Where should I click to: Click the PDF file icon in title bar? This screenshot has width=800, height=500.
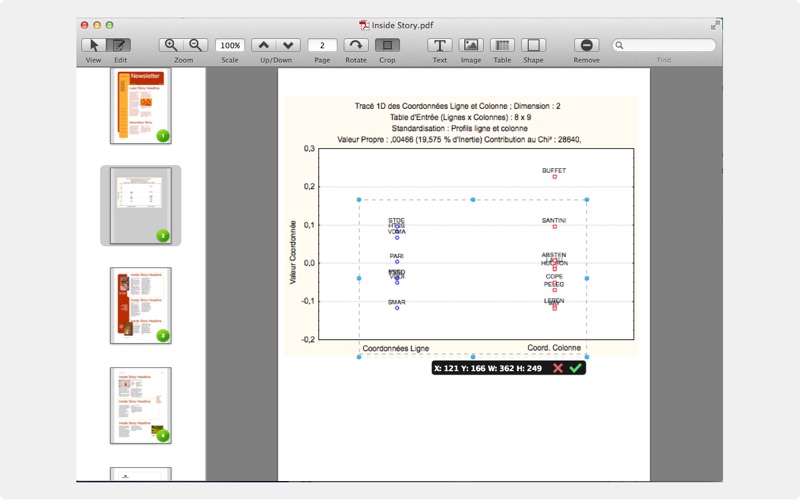364,25
